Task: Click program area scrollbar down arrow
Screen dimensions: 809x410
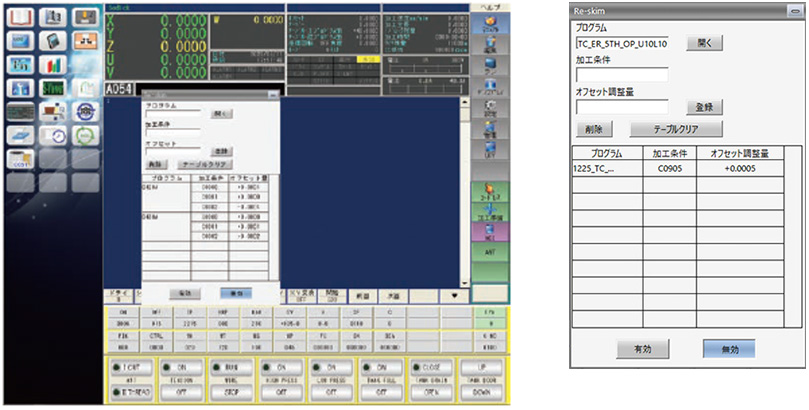Action: [x=465, y=283]
